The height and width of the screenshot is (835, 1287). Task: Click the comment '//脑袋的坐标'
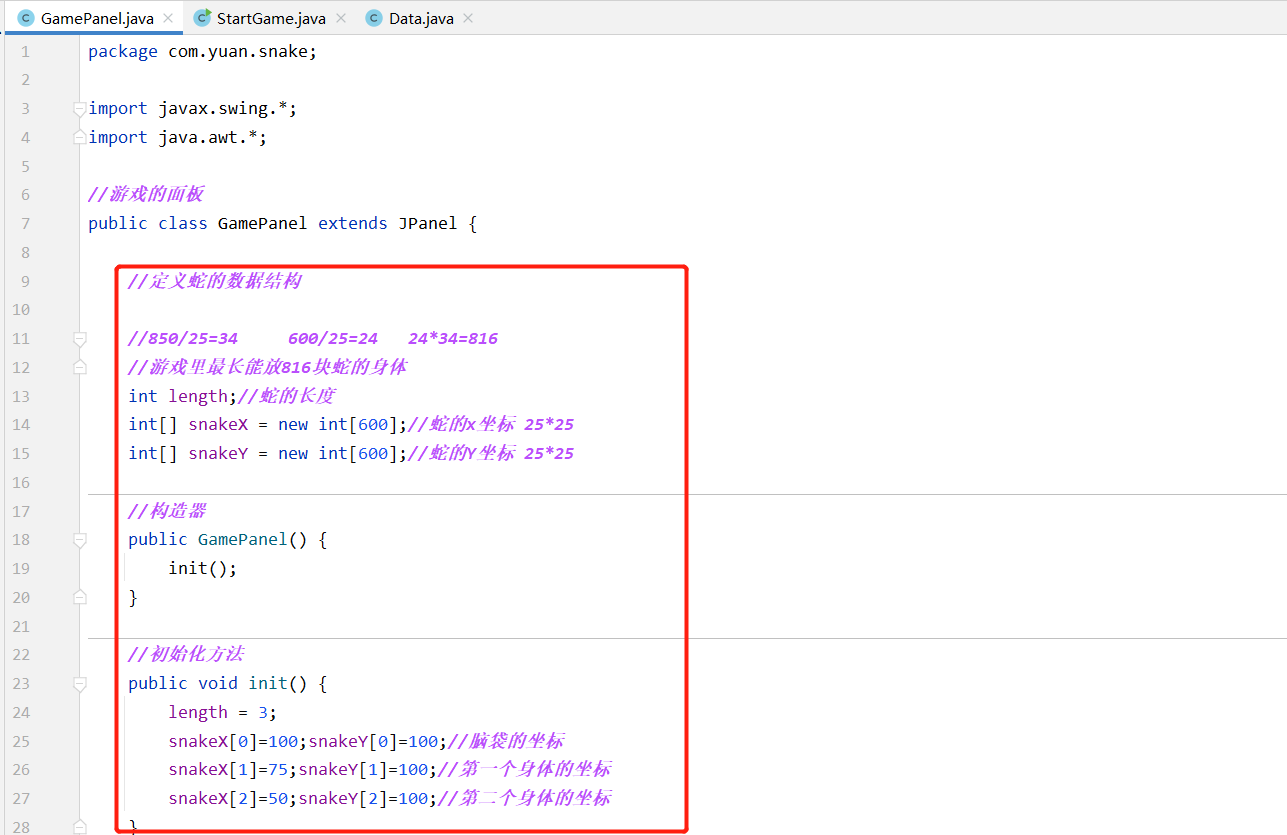pyautogui.click(x=506, y=741)
